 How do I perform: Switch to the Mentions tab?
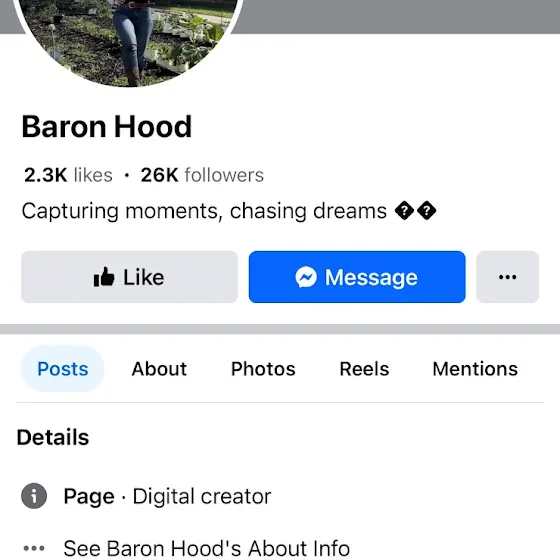475,369
